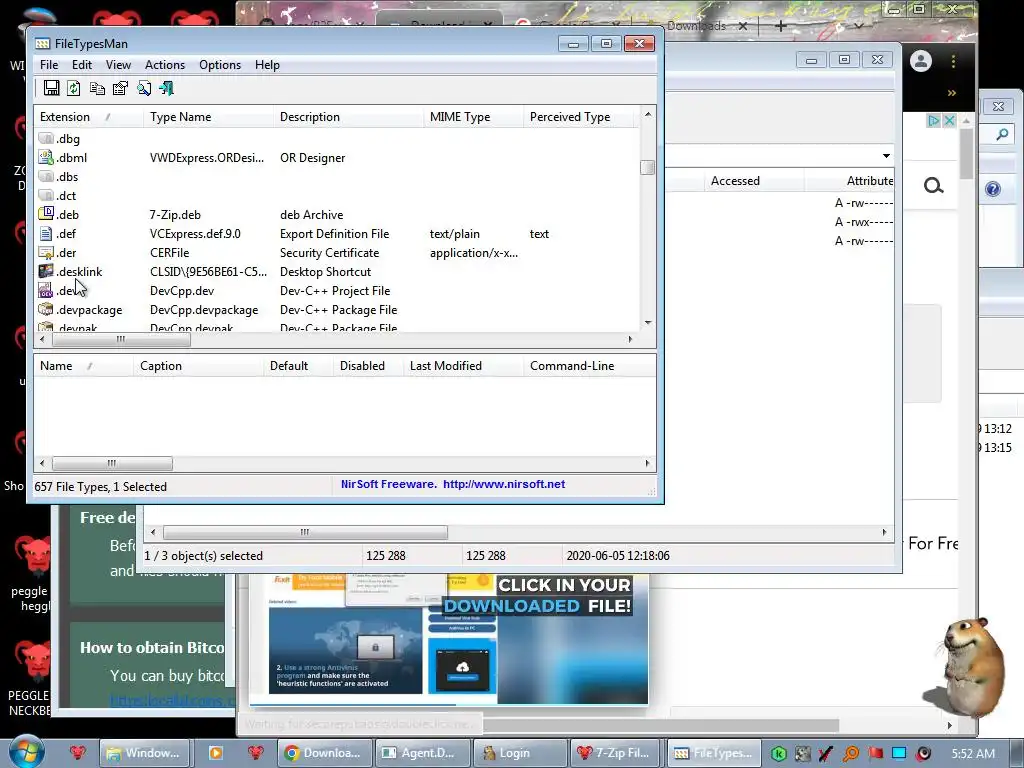Image resolution: width=1024 pixels, height=768 pixels.
Task: Click the .dbml file type icon
Action: coord(46,157)
